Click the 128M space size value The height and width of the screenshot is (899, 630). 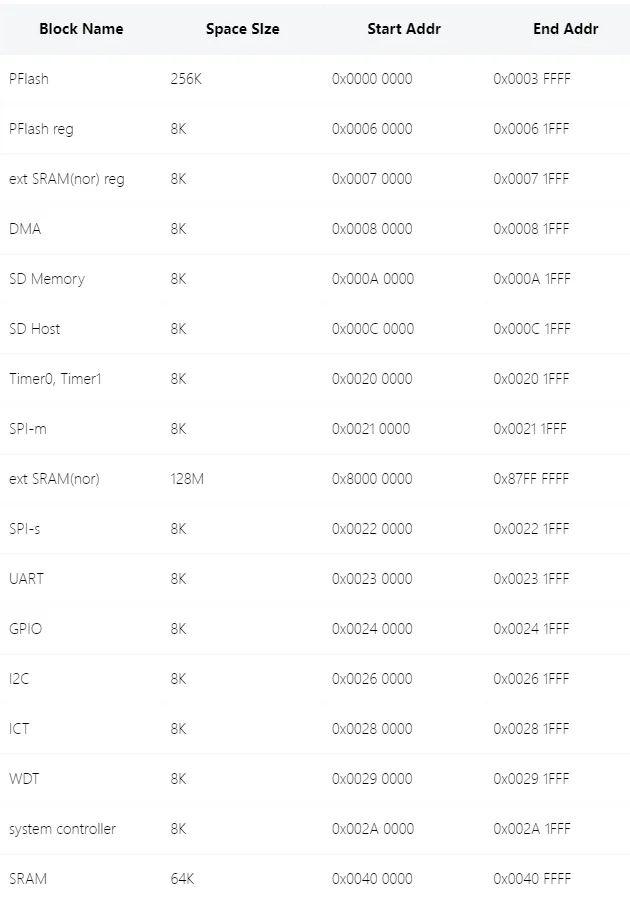187,479
